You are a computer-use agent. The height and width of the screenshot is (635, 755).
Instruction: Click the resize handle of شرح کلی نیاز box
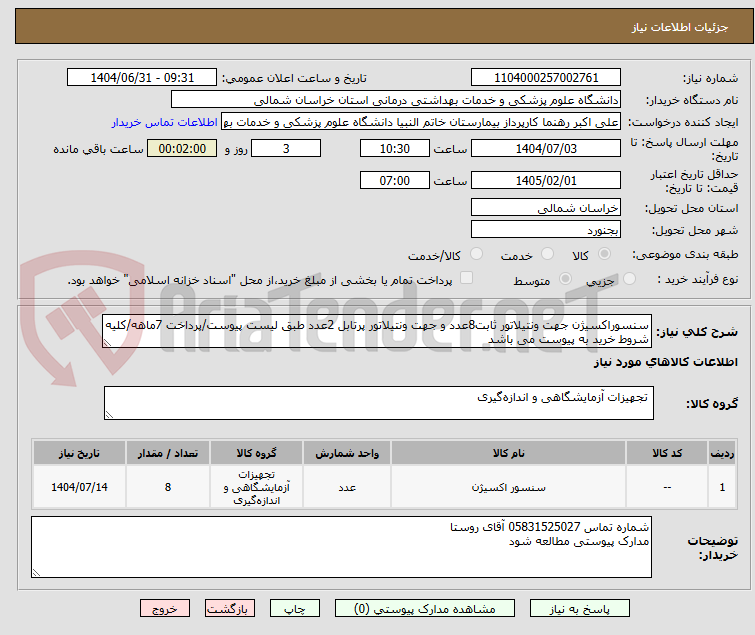click(107, 343)
